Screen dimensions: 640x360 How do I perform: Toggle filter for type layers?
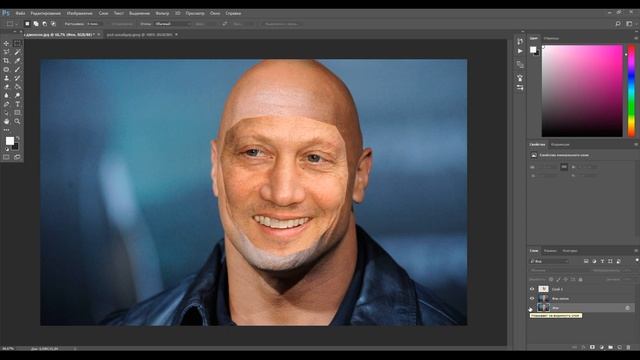click(602, 261)
